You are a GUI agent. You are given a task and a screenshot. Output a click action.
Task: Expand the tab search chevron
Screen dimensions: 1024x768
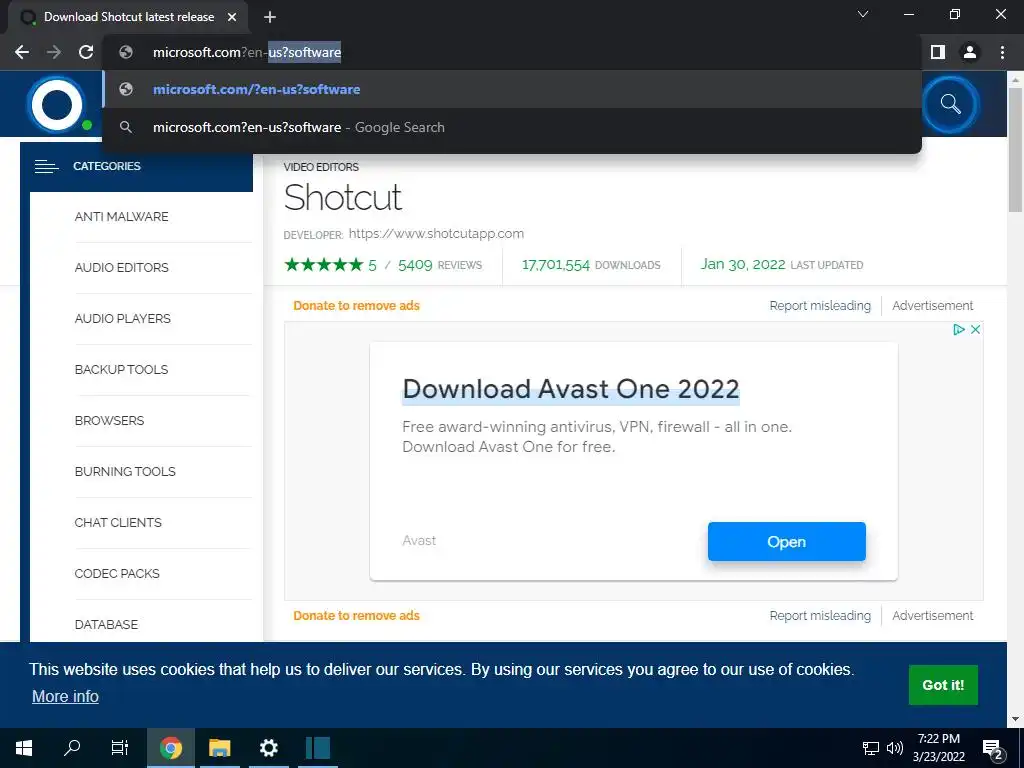tap(863, 14)
